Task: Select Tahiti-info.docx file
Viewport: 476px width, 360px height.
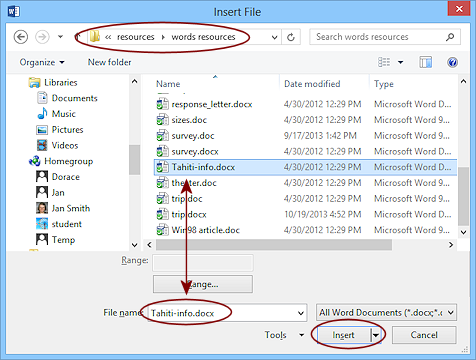Action: (x=305, y=167)
